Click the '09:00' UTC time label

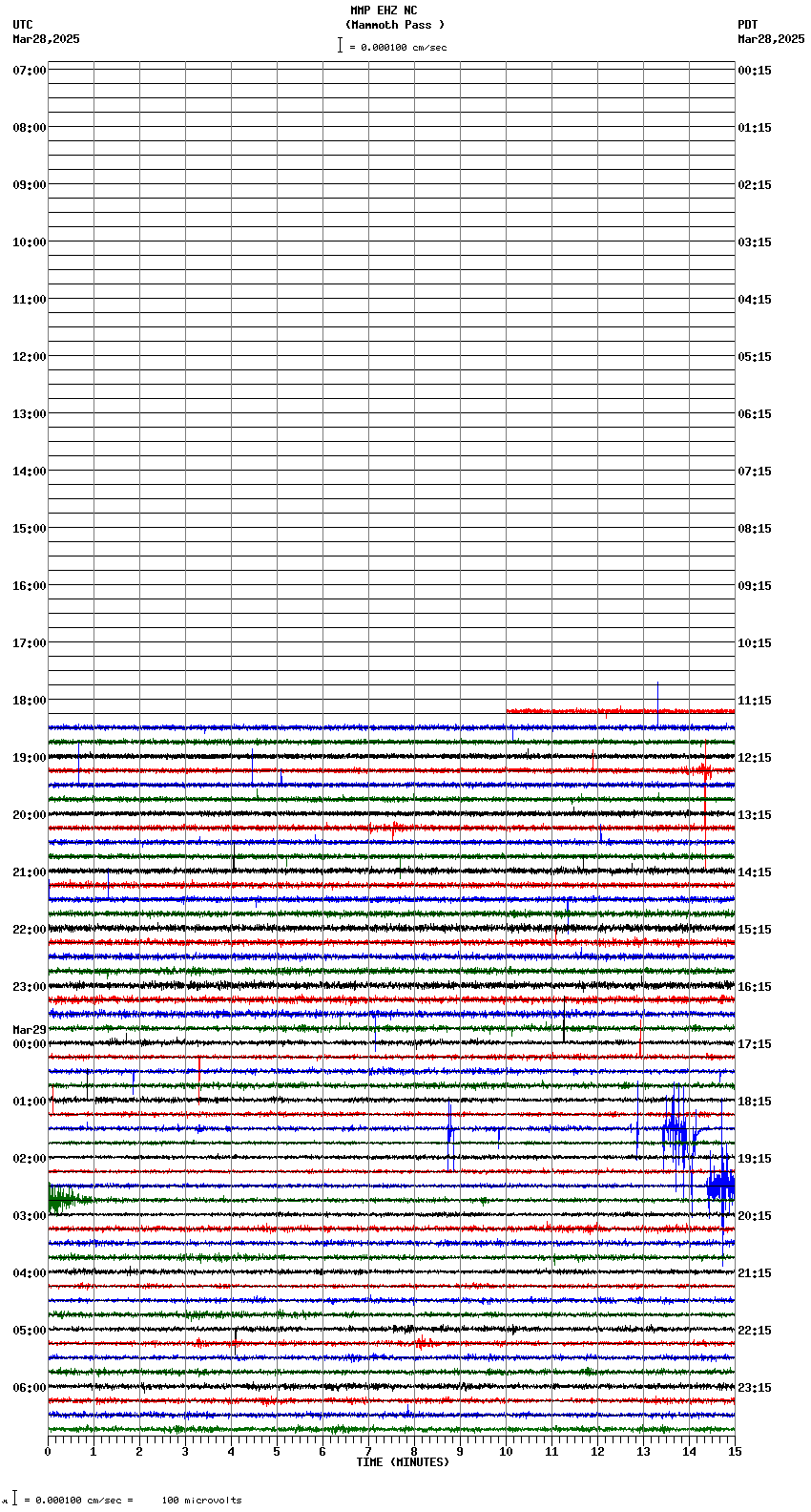[x=30, y=185]
